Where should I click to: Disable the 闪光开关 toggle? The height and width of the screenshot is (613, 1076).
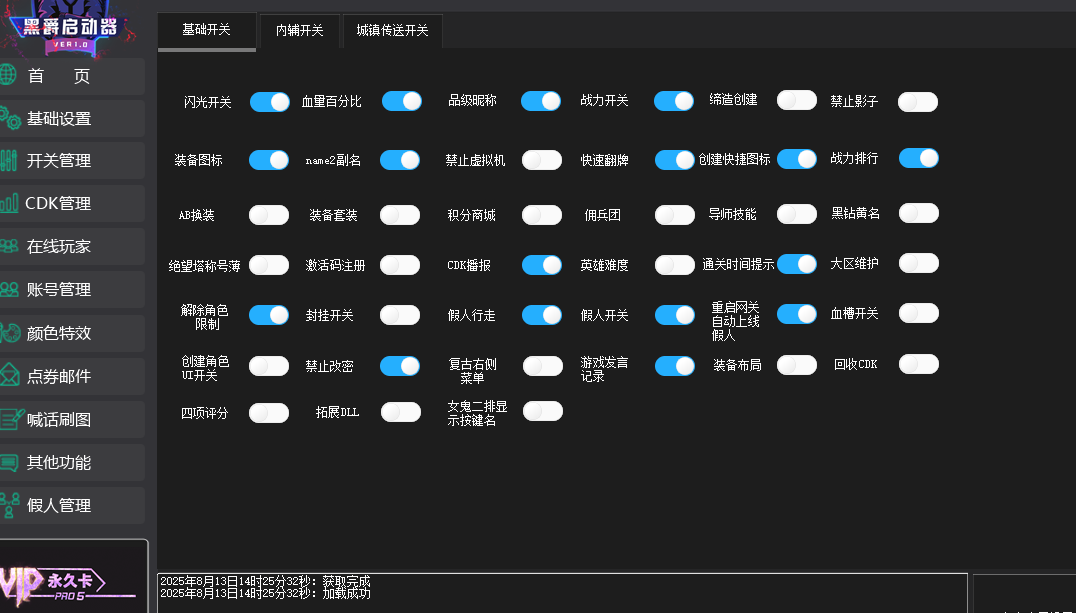click(269, 102)
